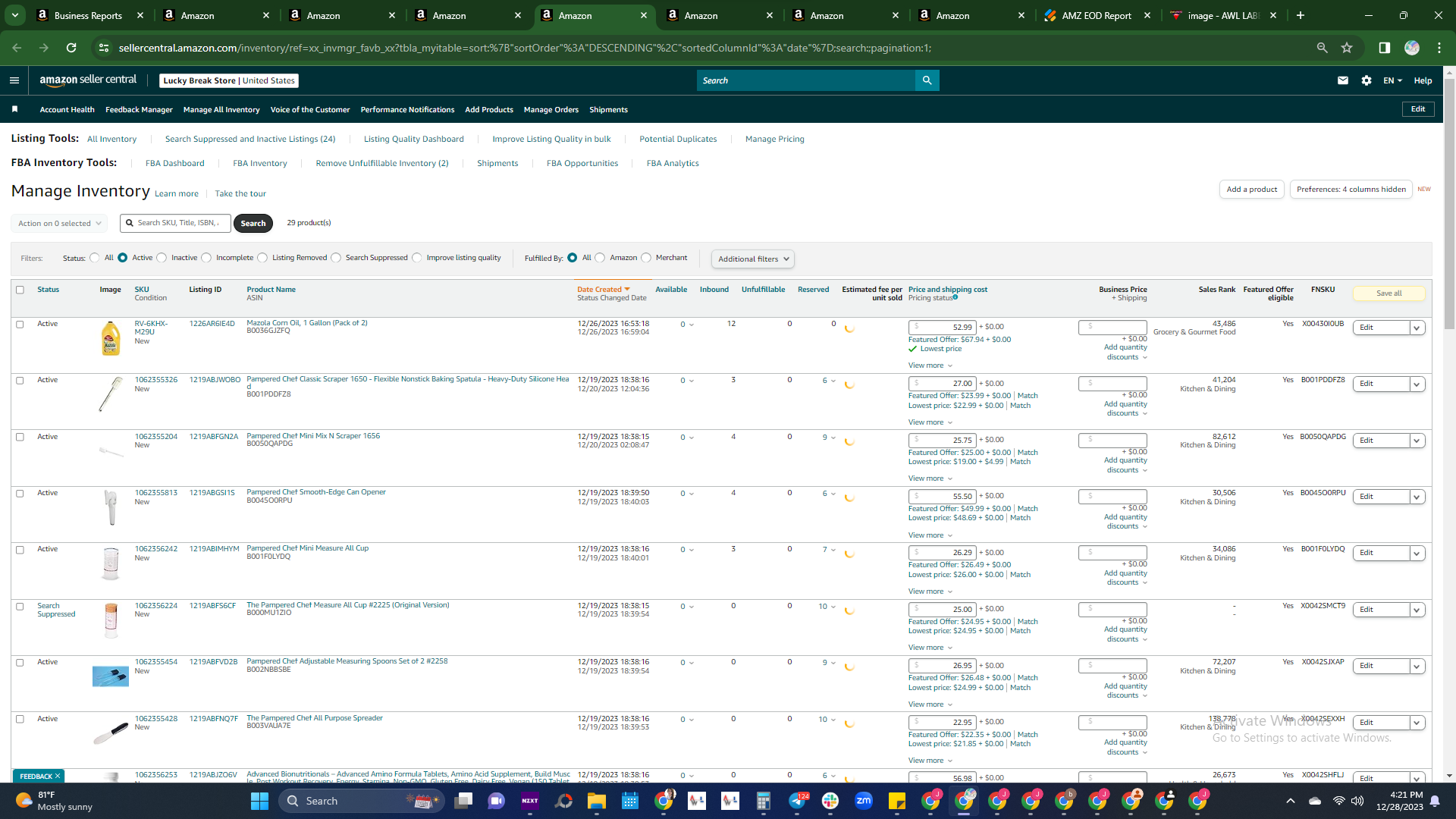This screenshot has height=819, width=1456.
Task: Switch to the Business Reports browser tab
Action: pos(89,15)
